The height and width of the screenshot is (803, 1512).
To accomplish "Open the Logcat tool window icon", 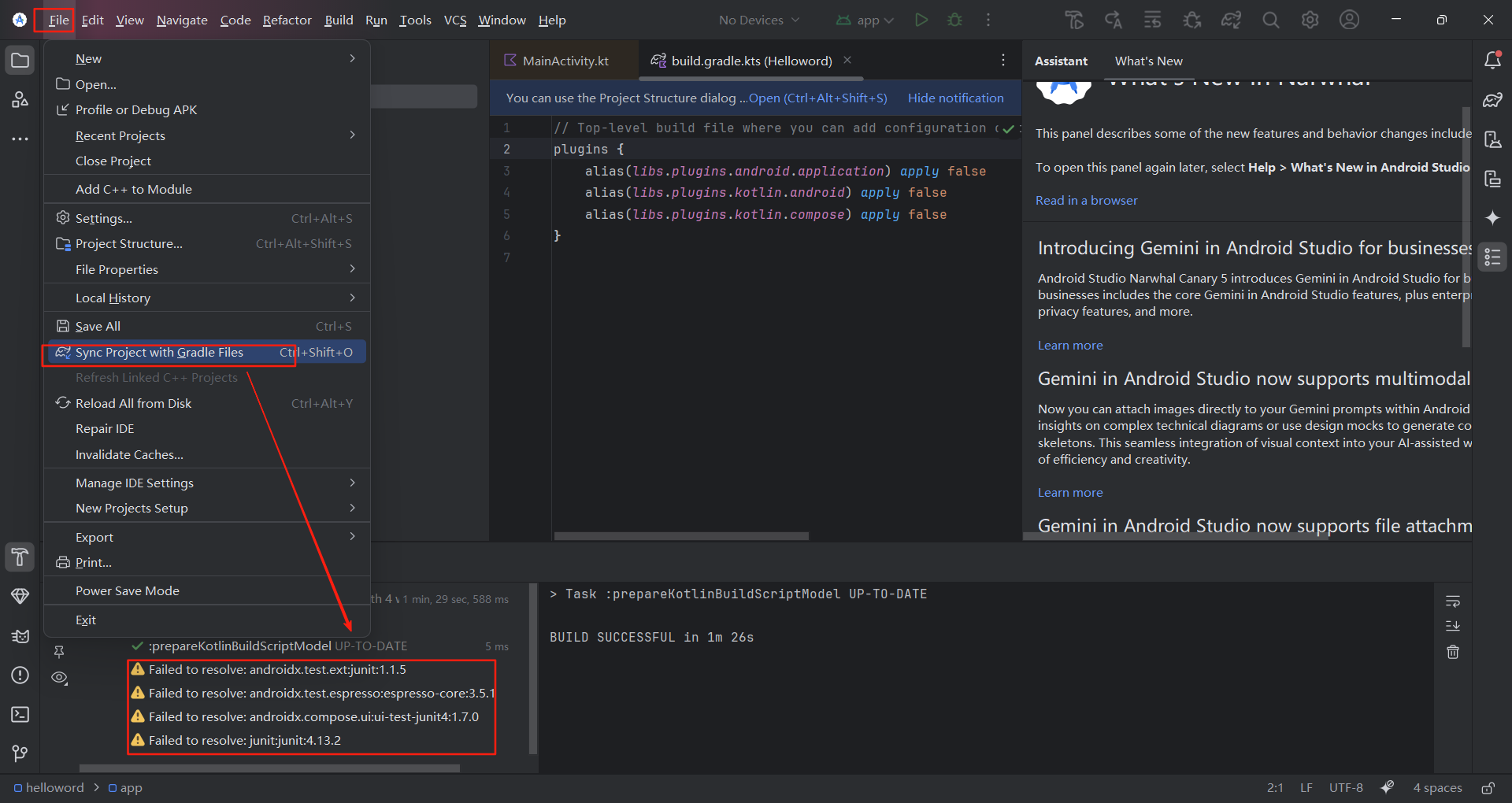I will (20, 636).
